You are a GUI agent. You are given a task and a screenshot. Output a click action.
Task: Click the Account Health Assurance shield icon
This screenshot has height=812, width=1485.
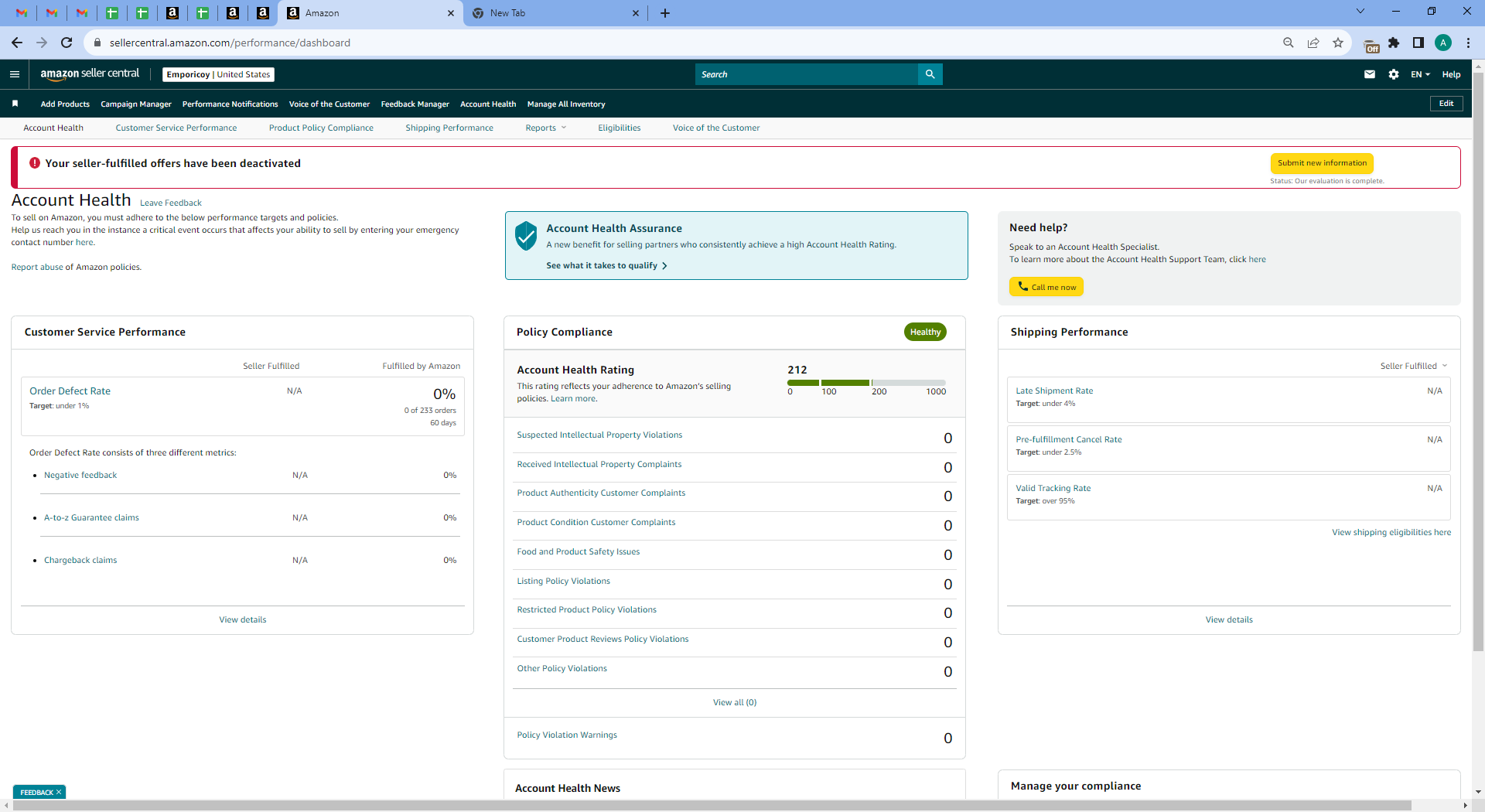pos(526,236)
